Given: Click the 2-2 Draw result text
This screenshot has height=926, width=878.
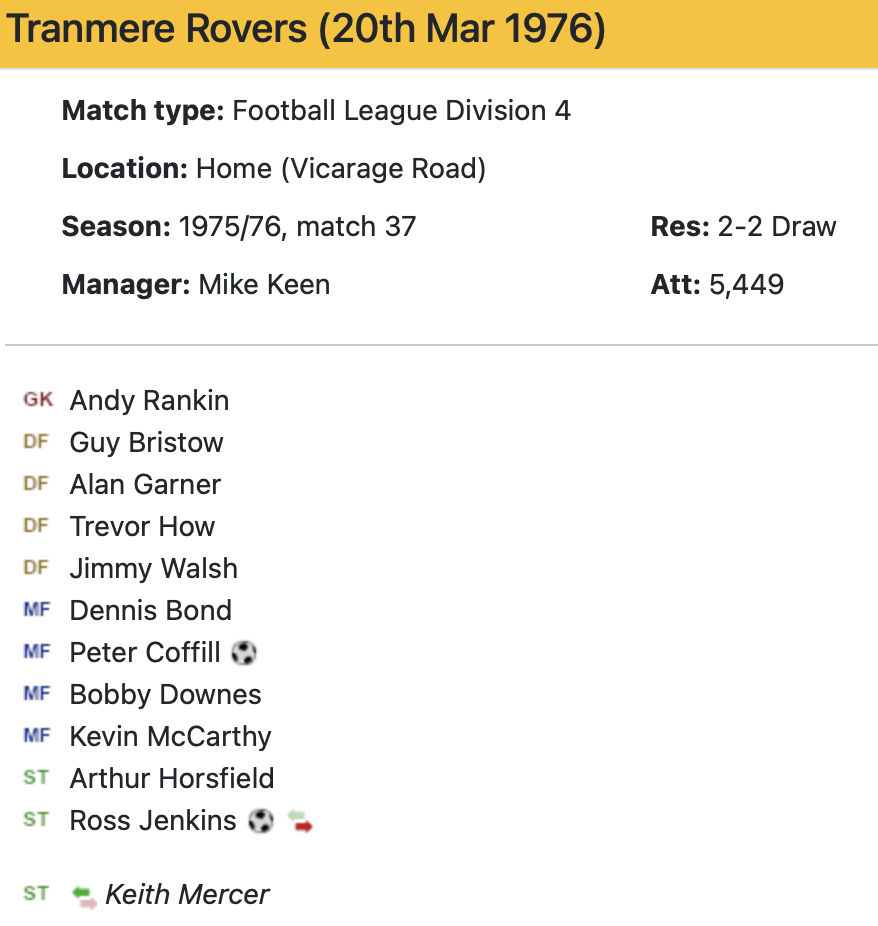Looking at the screenshot, I should pos(776,227).
